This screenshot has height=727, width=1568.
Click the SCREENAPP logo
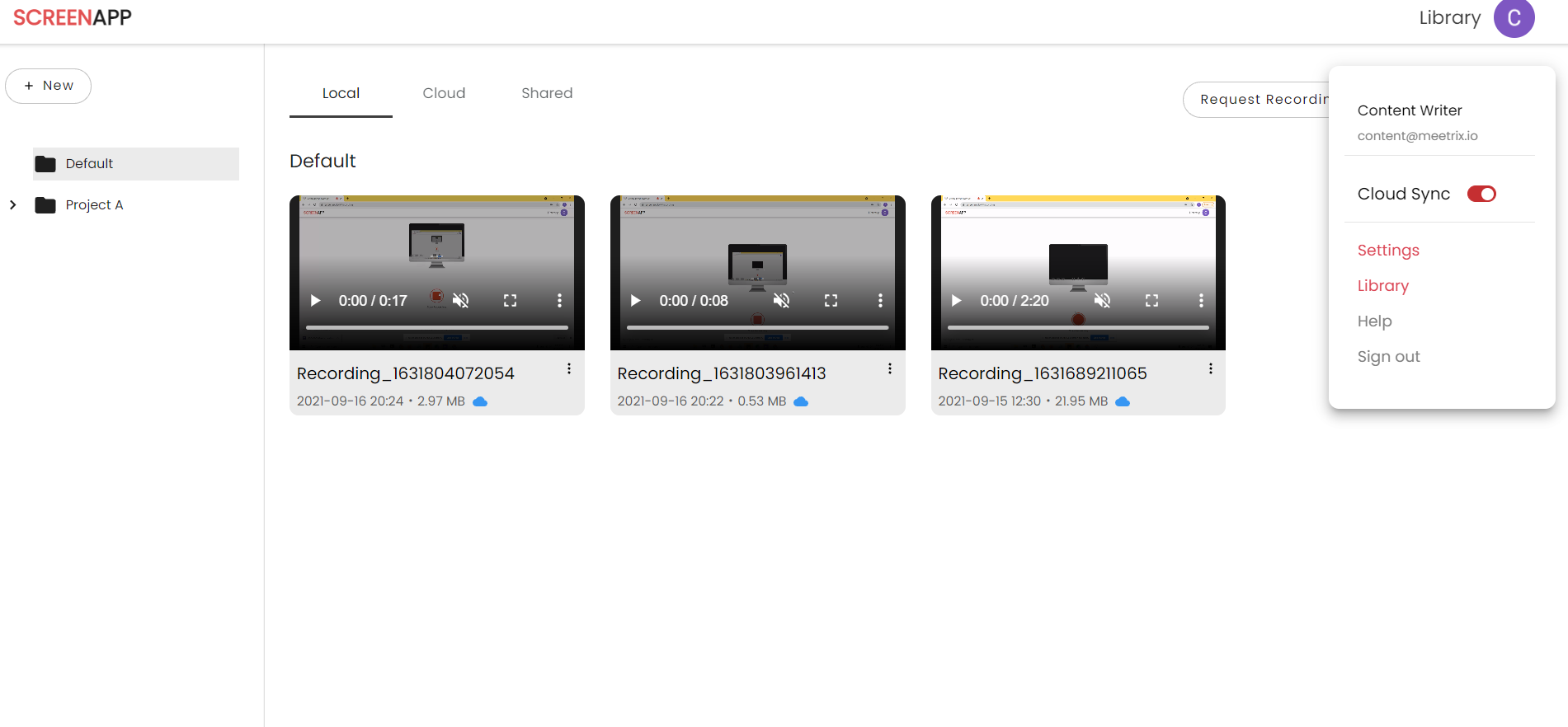click(73, 18)
